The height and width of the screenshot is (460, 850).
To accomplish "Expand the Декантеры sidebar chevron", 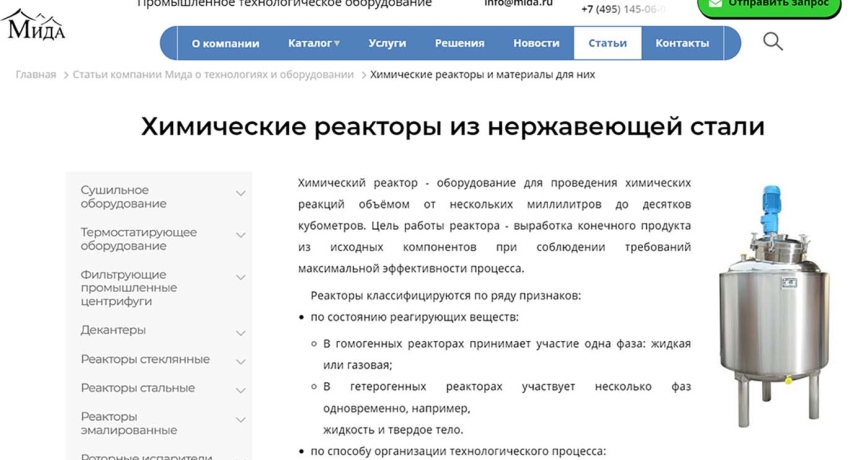I will 240,332.
